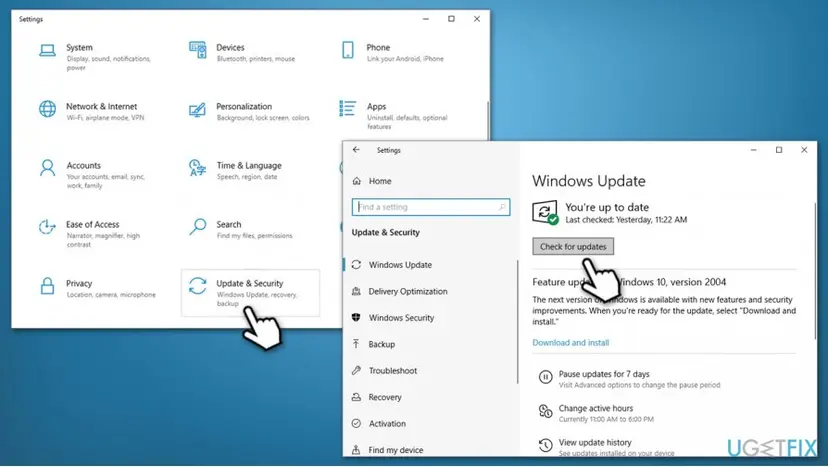Click the back arrow in Settings window
828x467 pixels.
(356, 150)
